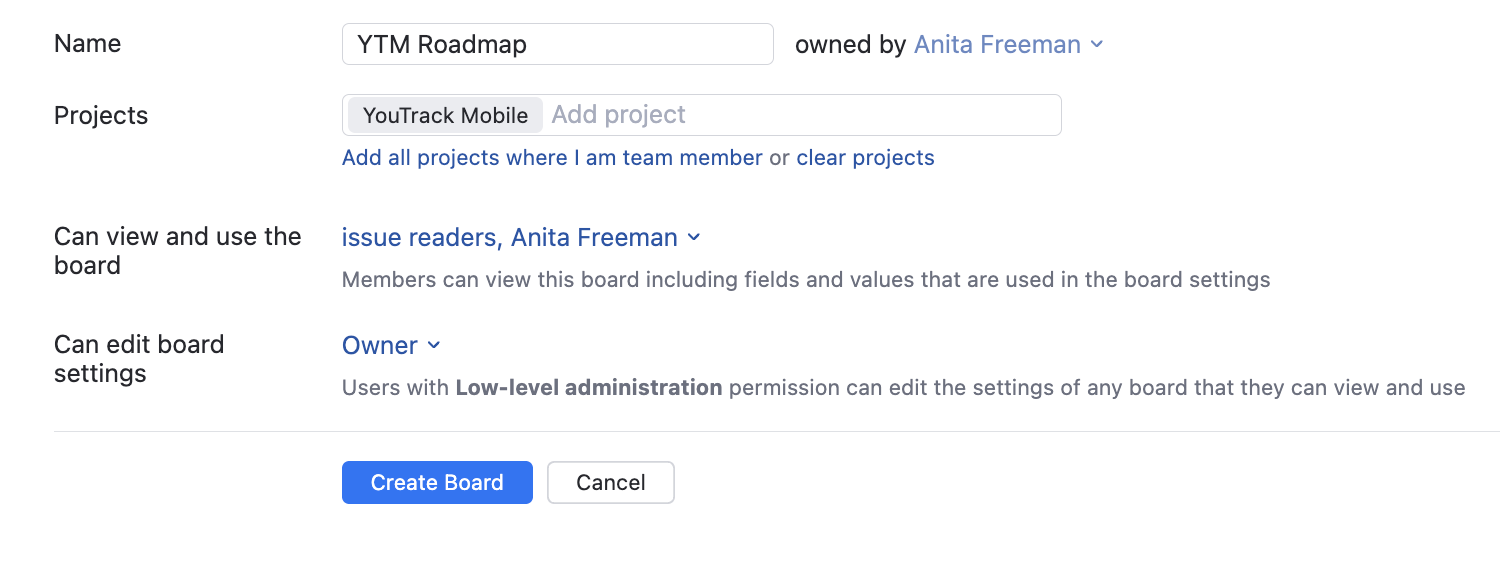This screenshot has height=570, width=1500.
Task: Click the owned by text
Action: coord(850,44)
